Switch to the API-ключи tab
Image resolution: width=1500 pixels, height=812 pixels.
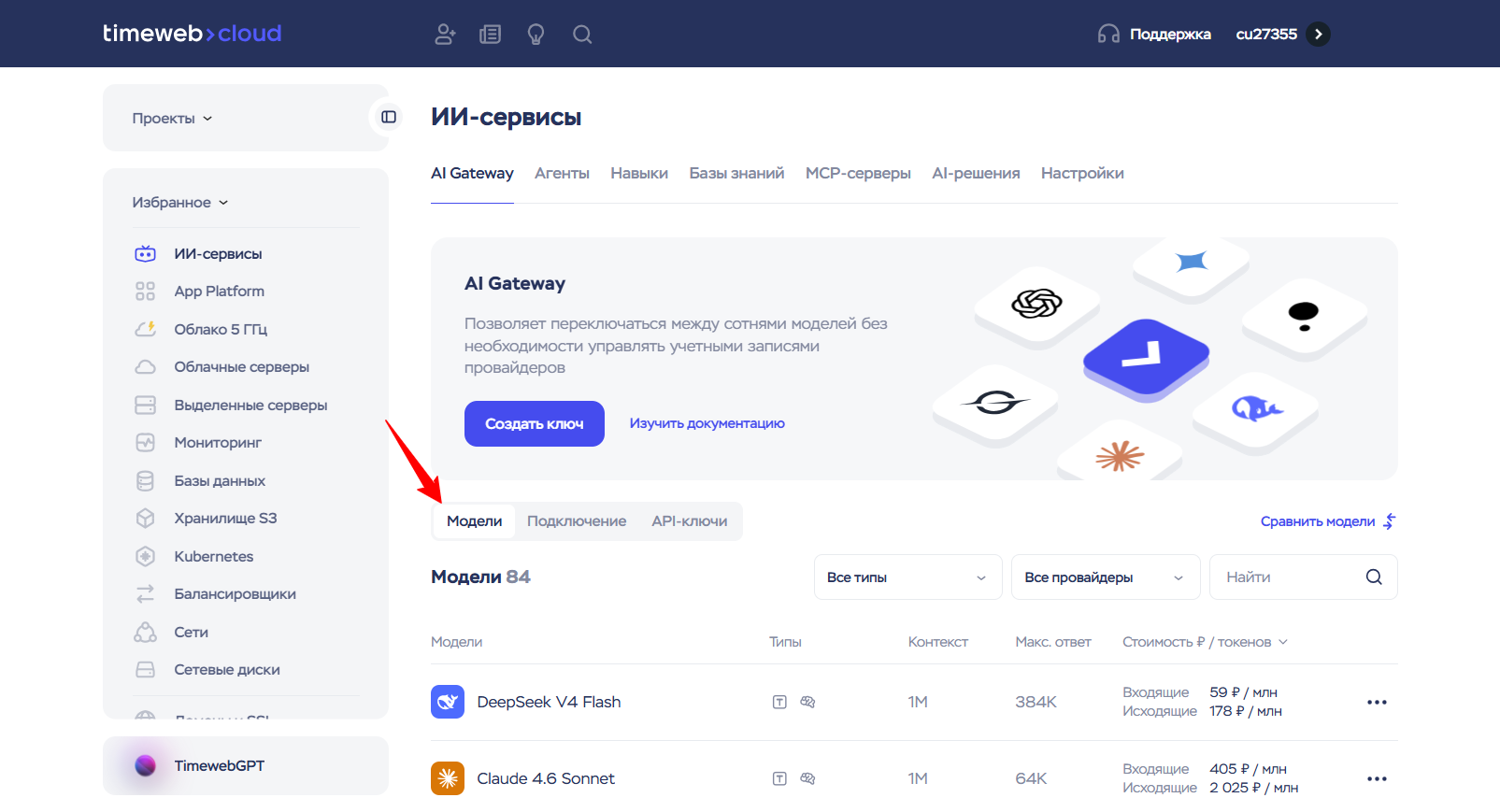pos(690,521)
